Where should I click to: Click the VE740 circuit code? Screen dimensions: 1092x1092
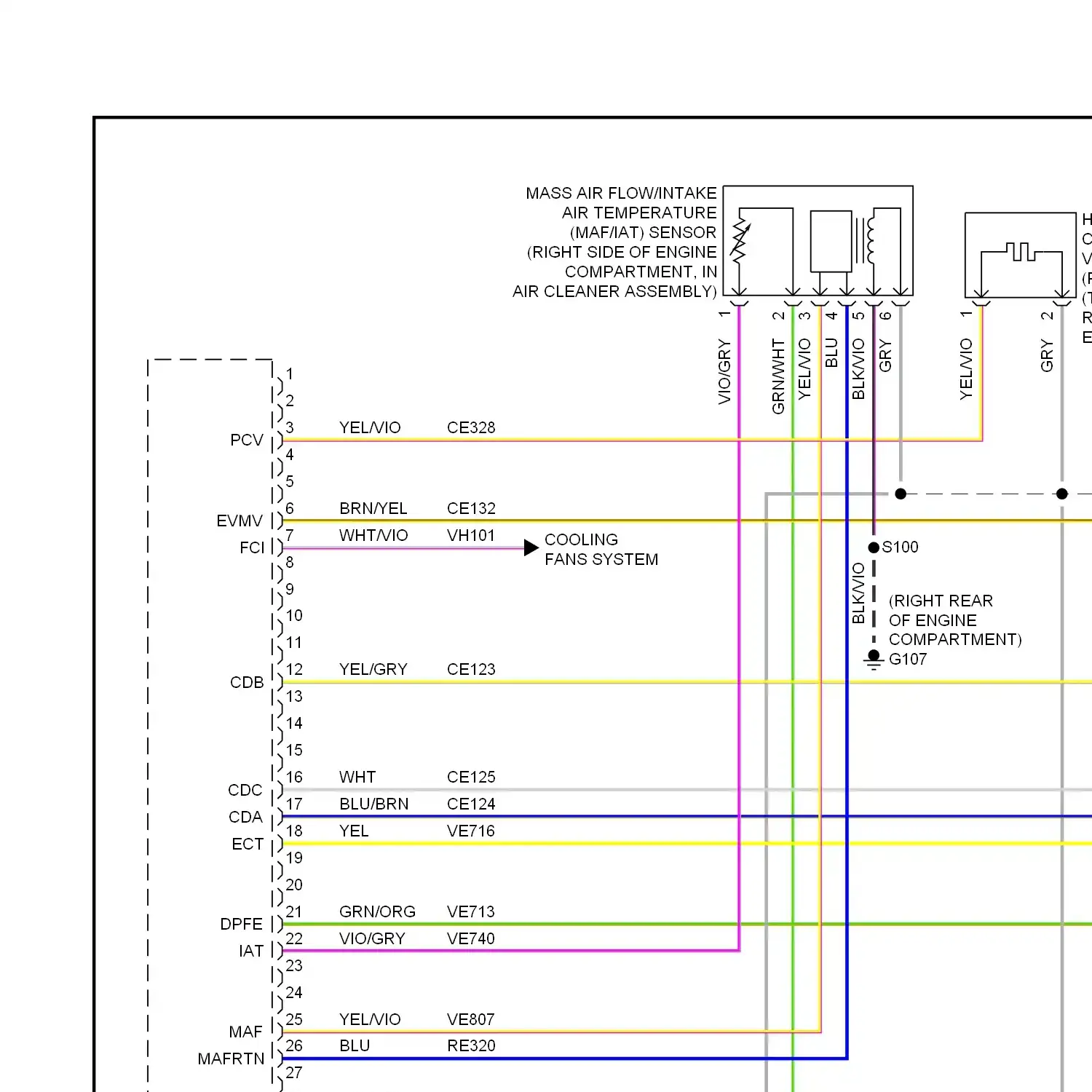(x=471, y=938)
